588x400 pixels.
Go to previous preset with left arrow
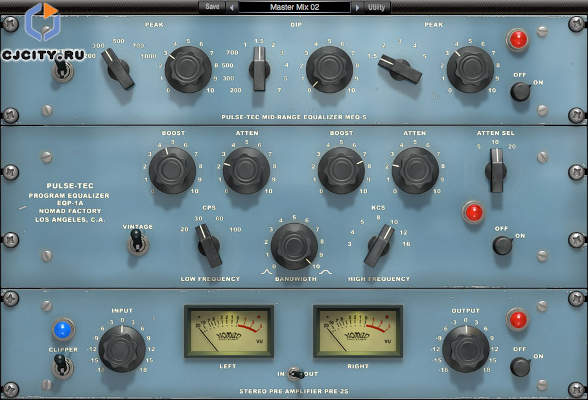pyautogui.click(x=232, y=7)
